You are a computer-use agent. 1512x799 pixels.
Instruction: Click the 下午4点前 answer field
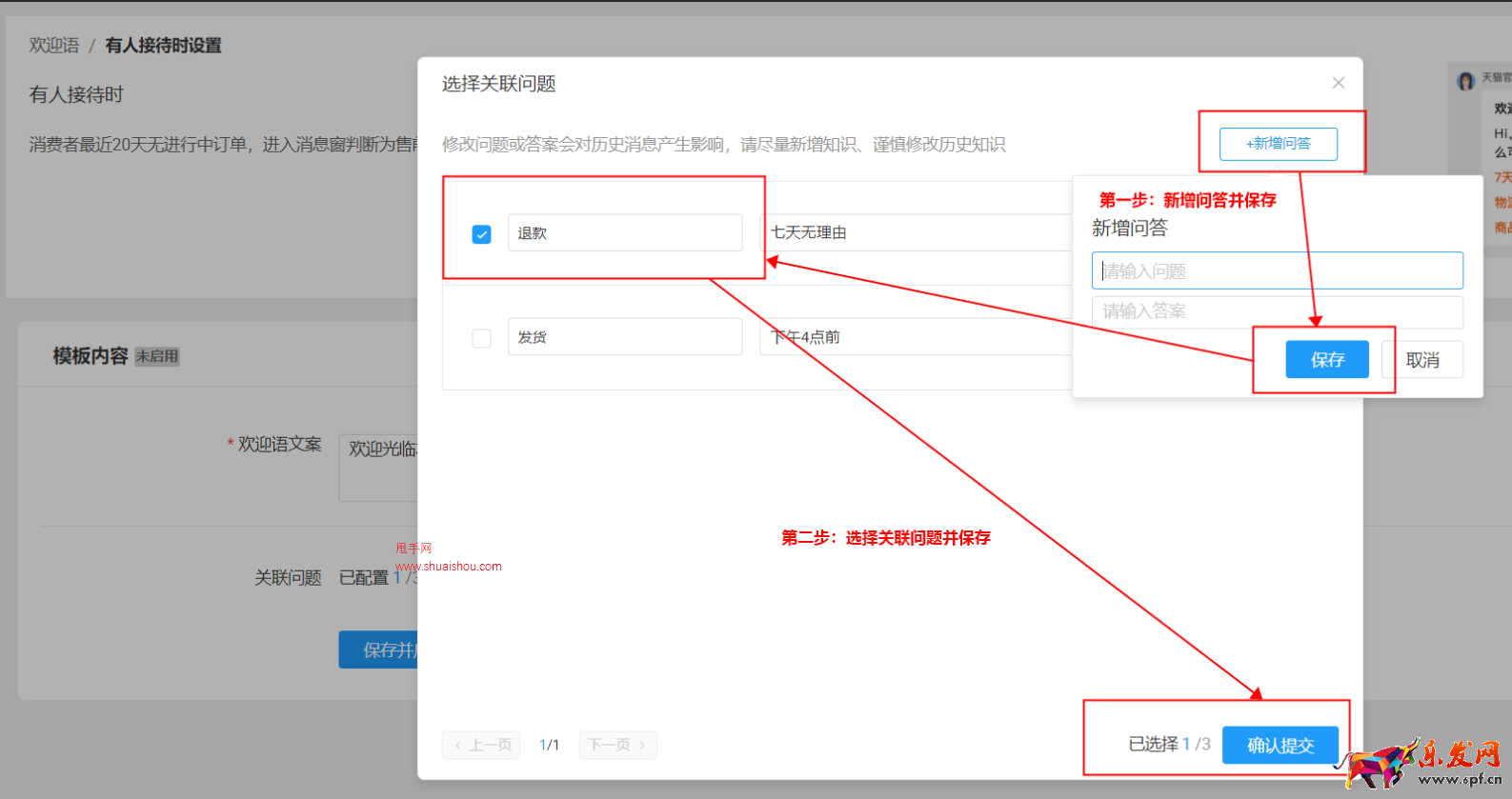[915, 337]
